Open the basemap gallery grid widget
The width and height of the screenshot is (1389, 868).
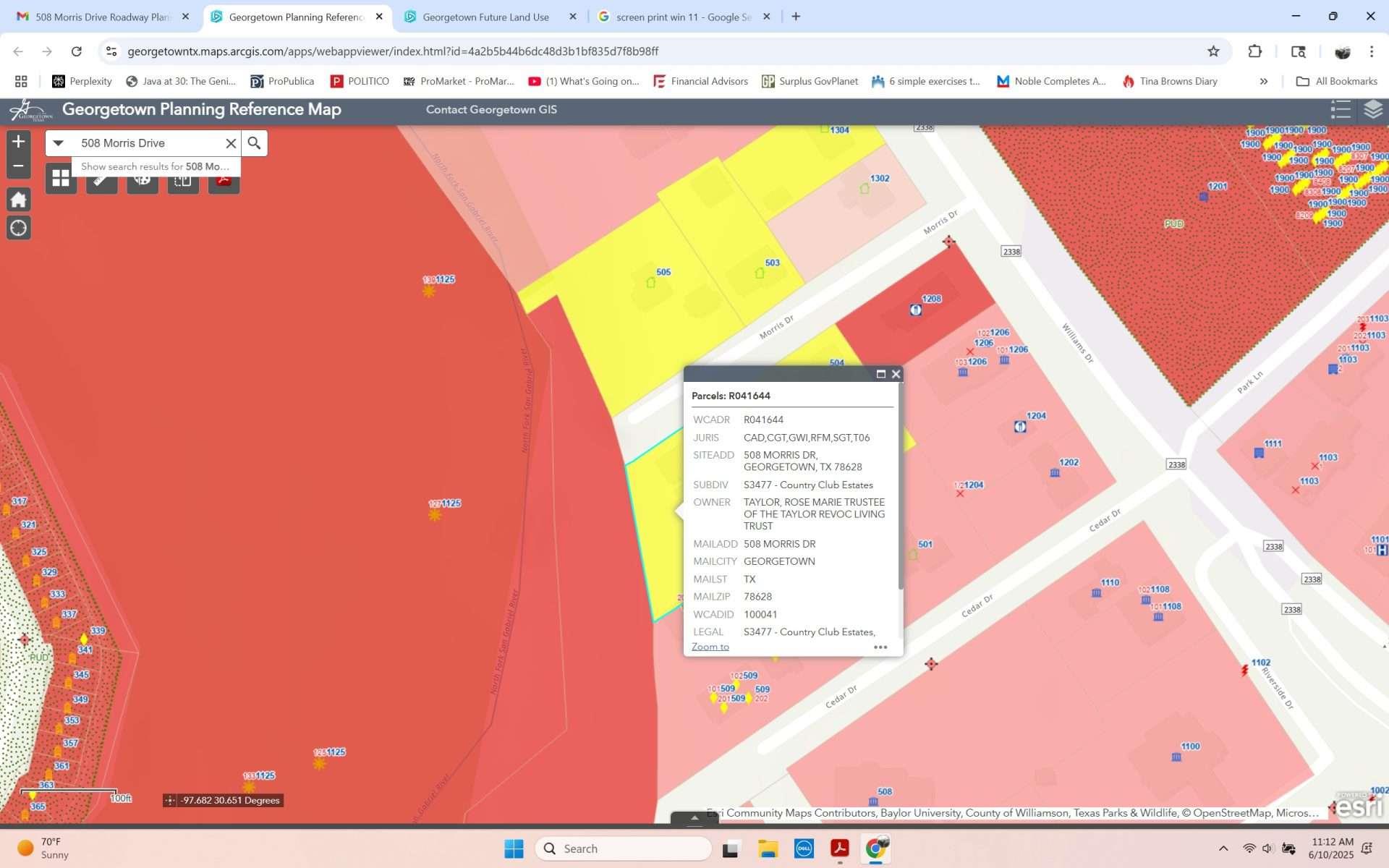(61, 178)
